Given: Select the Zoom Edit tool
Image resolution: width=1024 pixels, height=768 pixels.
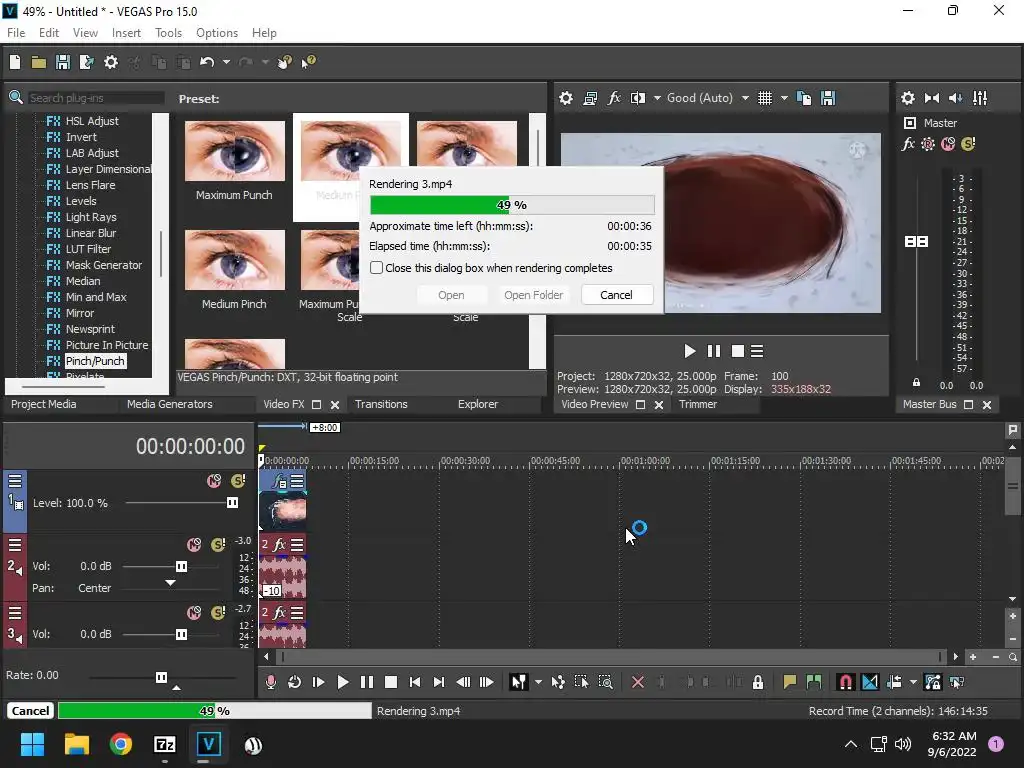Looking at the screenshot, I should tap(605, 682).
